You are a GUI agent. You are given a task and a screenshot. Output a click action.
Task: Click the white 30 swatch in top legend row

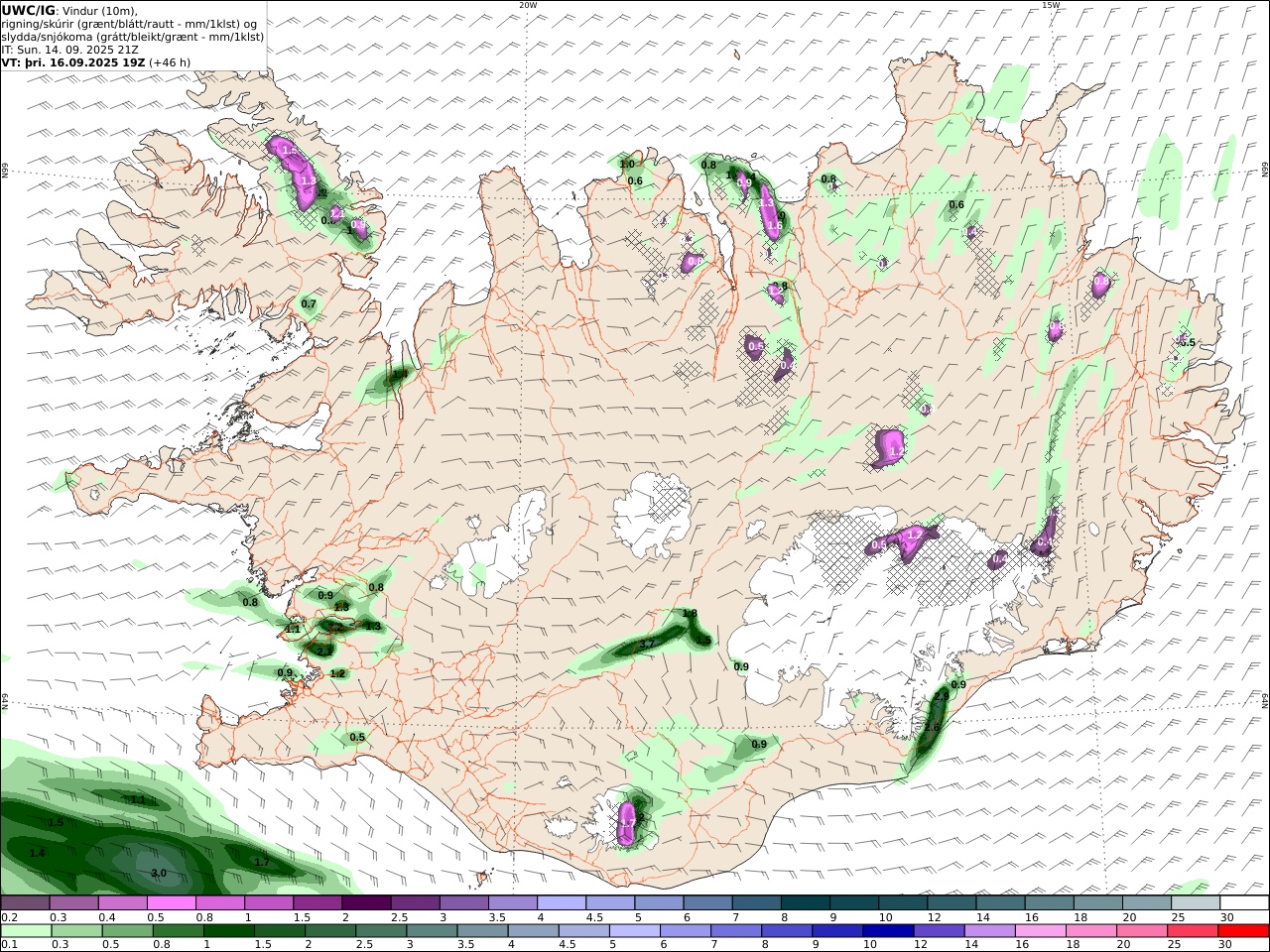[x=1244, y=903]
